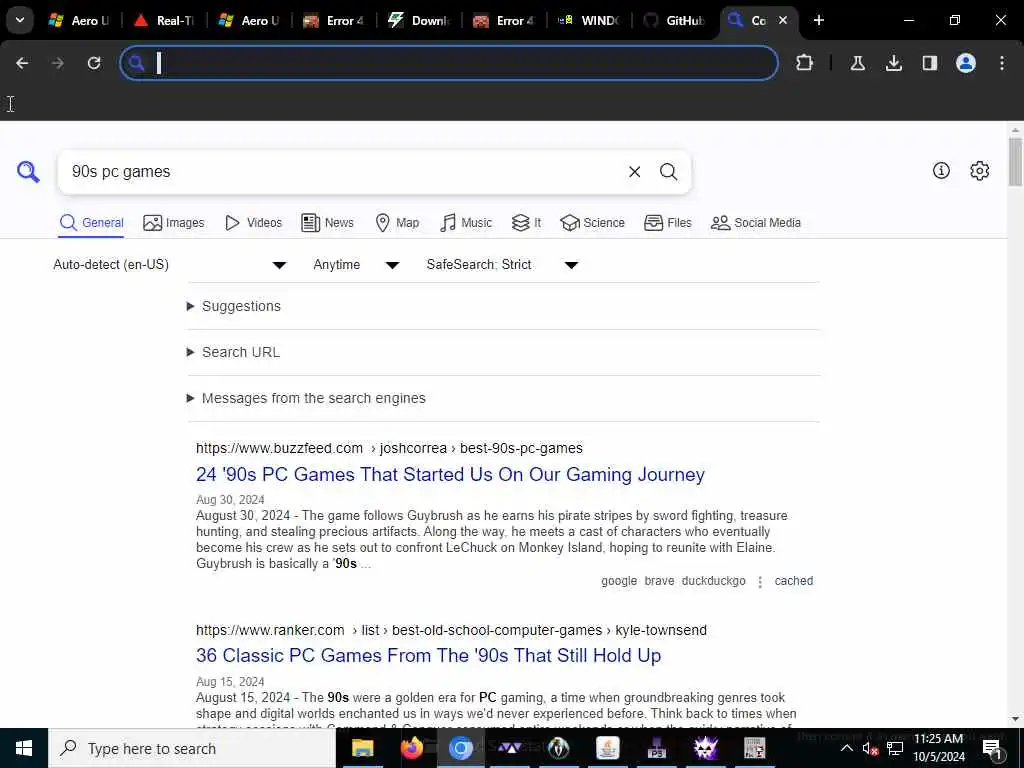Image resolution: width=1024 pixels, height=768 pixels.
Task: Close the active search results tab
Action: [783, 20]
